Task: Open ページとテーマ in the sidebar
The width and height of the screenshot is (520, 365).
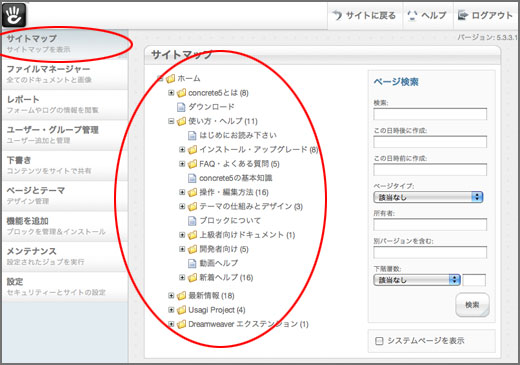Action: coord(65,196)
